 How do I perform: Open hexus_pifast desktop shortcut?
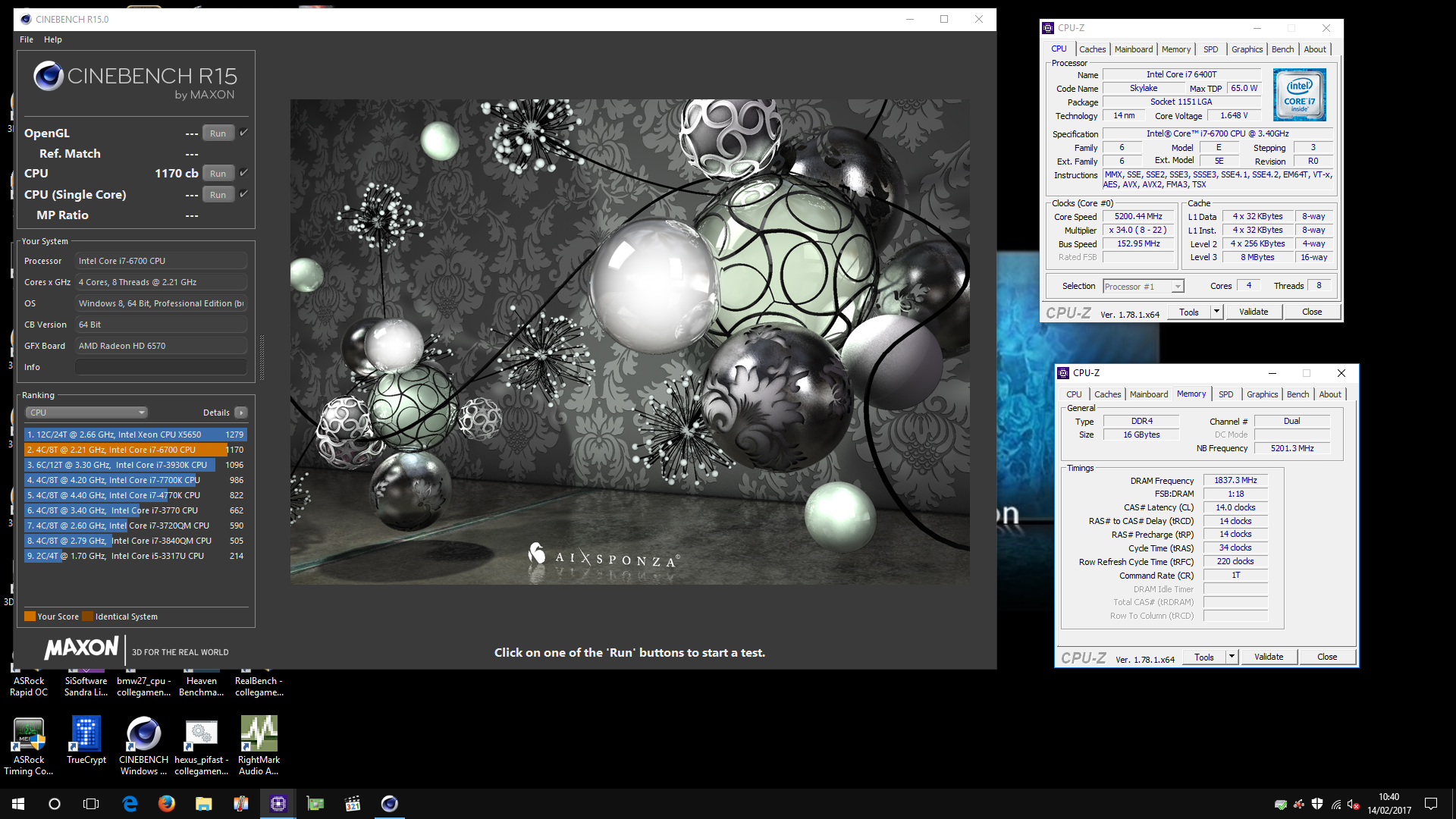tap(201, 746)
